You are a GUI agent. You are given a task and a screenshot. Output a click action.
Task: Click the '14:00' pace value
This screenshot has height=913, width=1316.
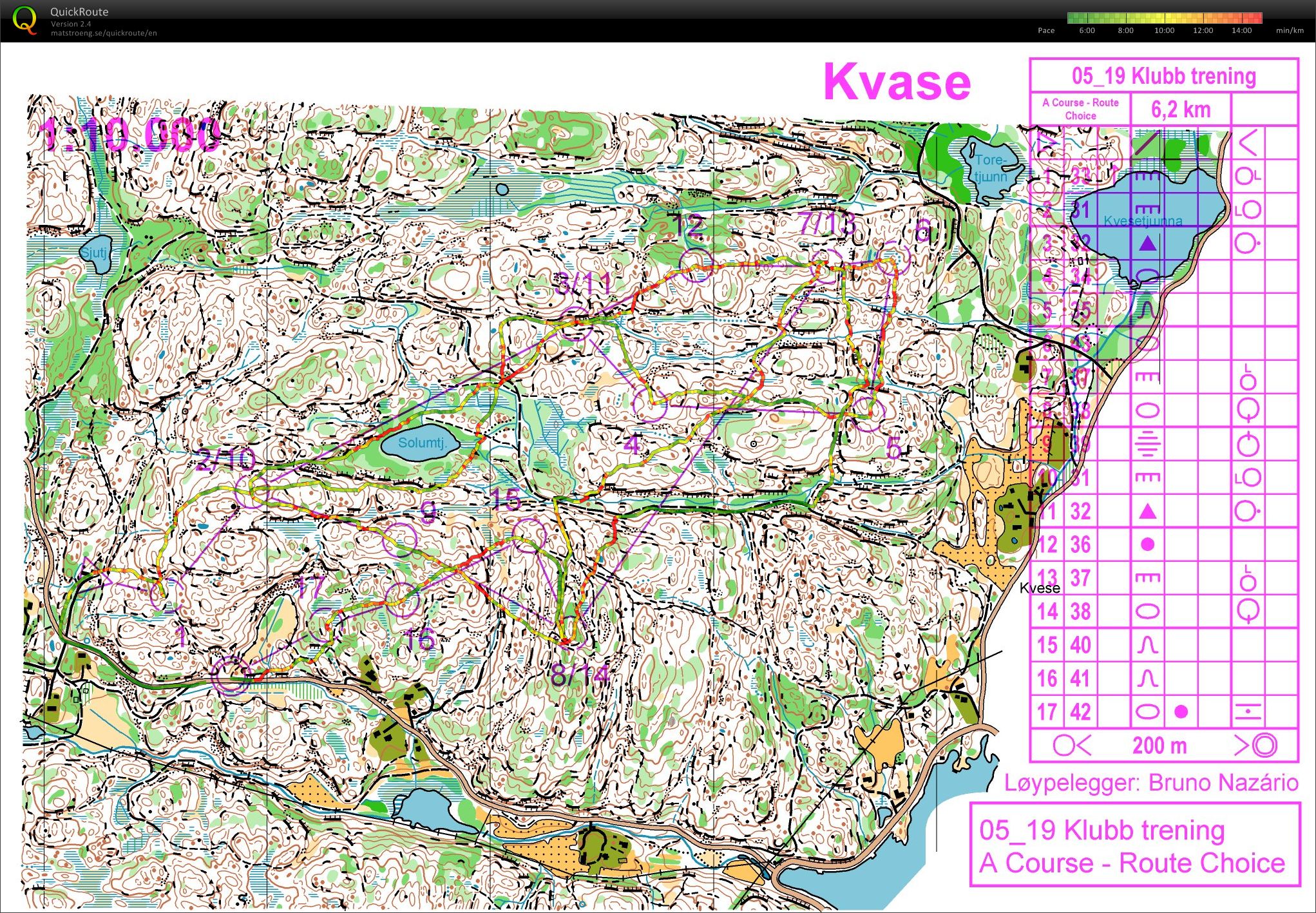tap(1241, 30)
